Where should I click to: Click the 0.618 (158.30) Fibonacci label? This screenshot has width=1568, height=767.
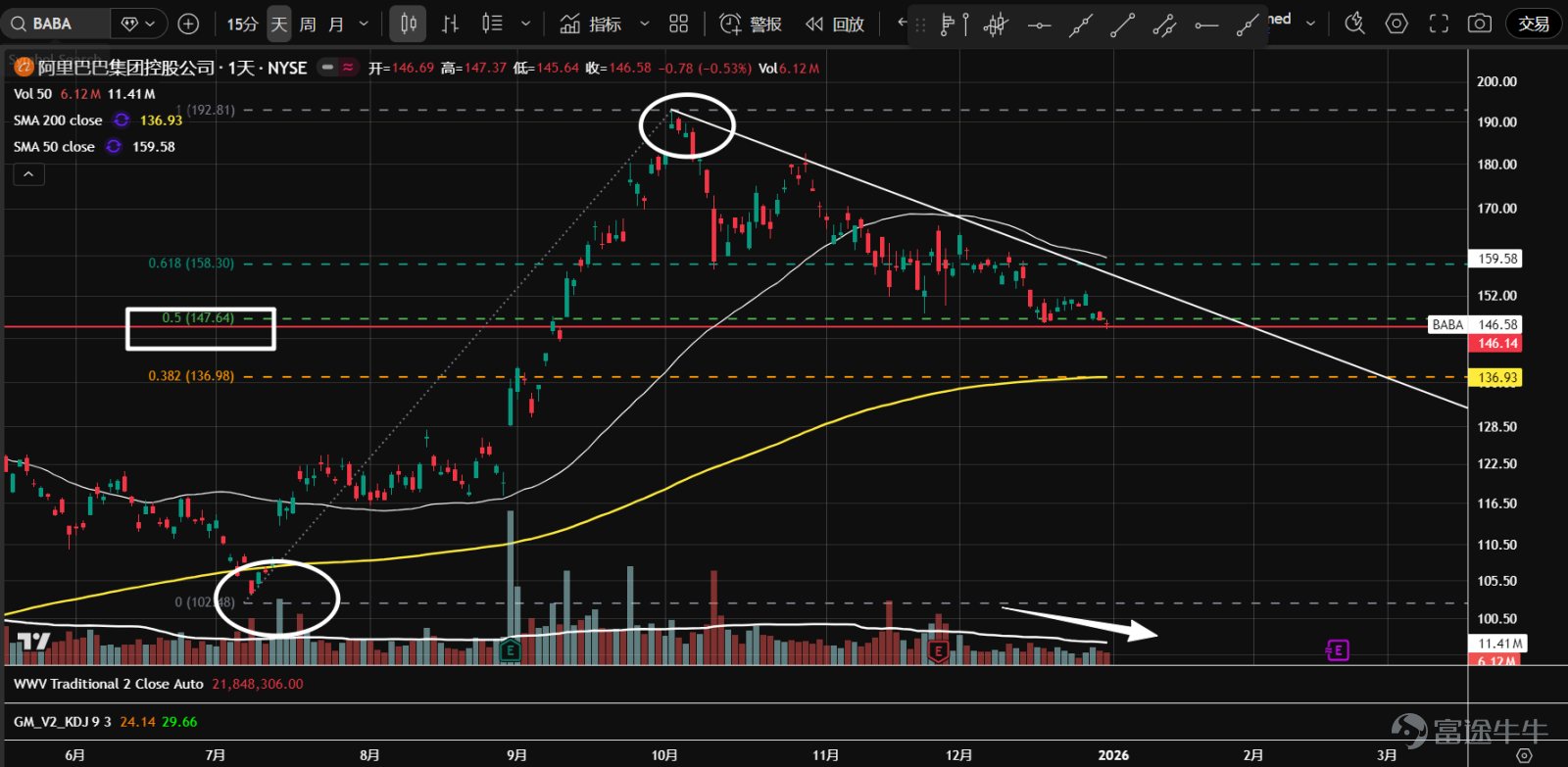191,264
